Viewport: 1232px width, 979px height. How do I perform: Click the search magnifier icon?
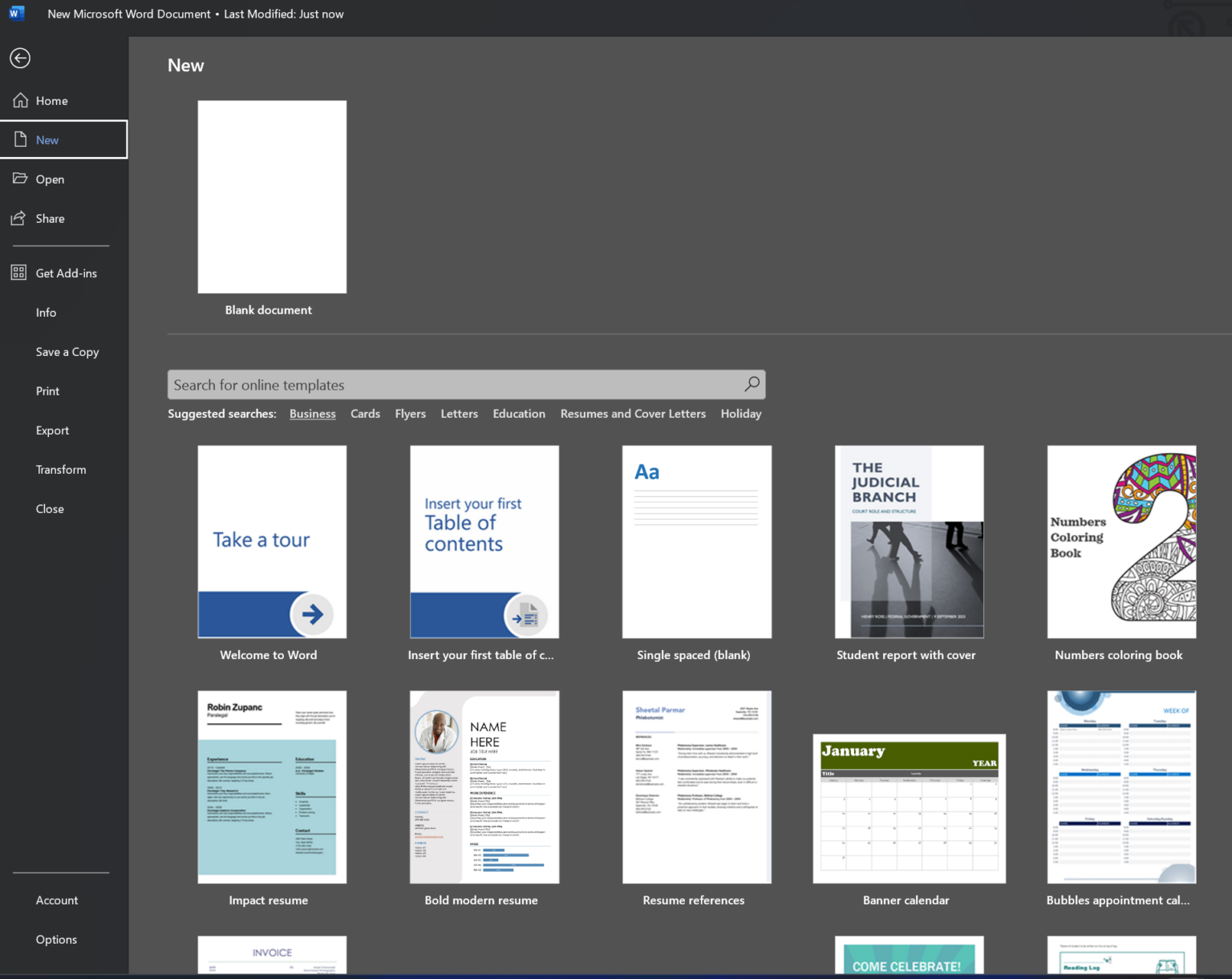click(x=752, y=384)
